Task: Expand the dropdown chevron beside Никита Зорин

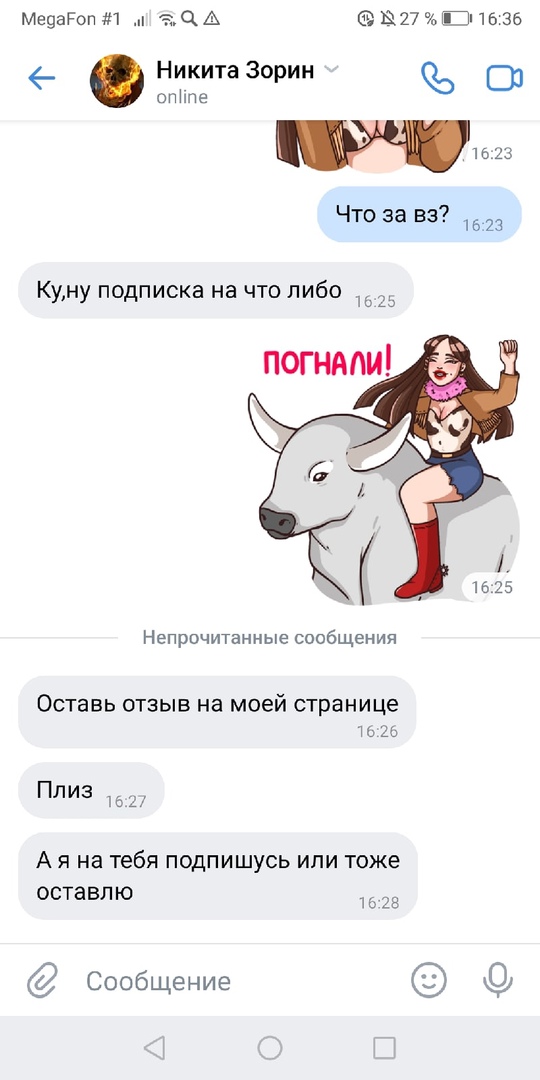Action: (x=331, y=70)
